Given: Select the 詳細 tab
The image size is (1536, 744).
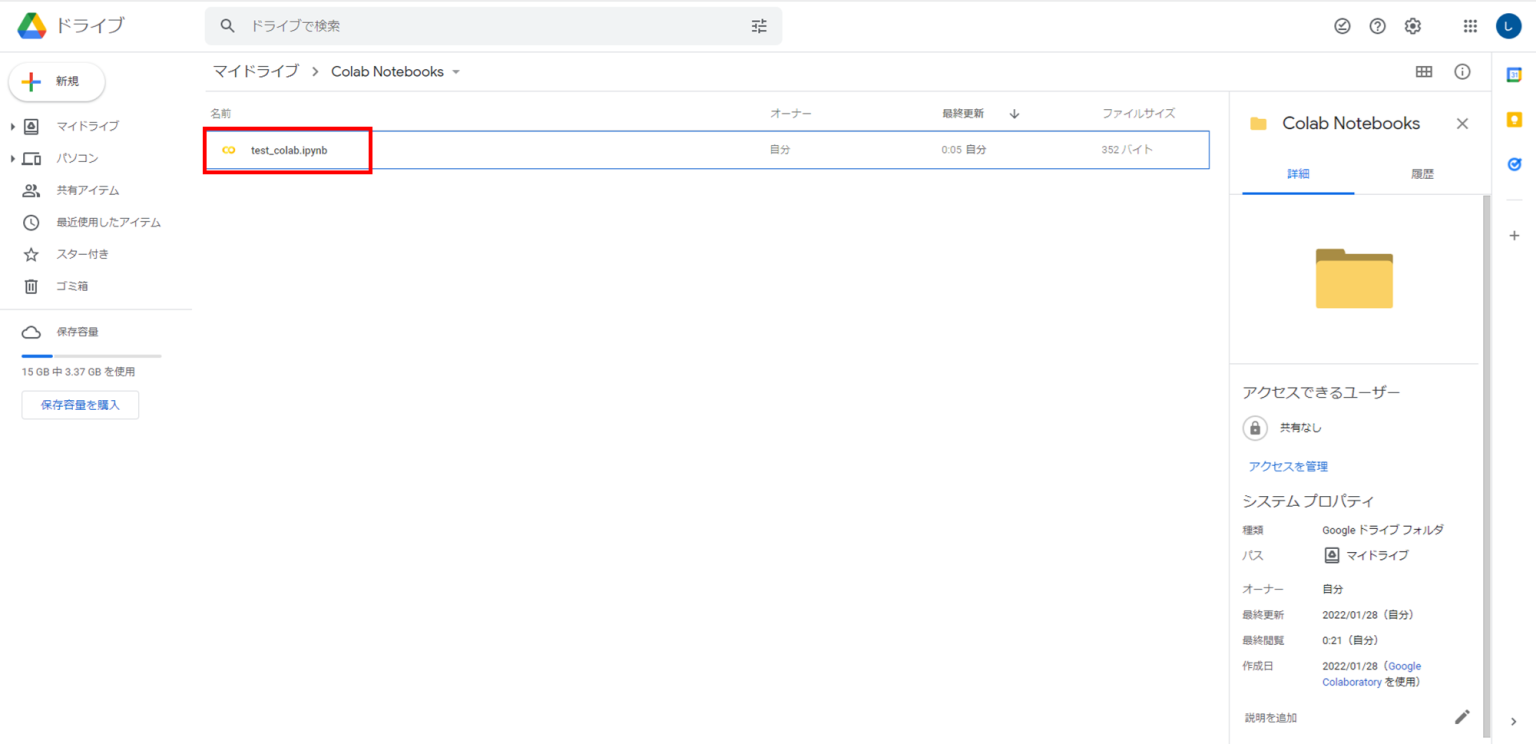Looking at the screenshot, I should [x=1298, y=174].
